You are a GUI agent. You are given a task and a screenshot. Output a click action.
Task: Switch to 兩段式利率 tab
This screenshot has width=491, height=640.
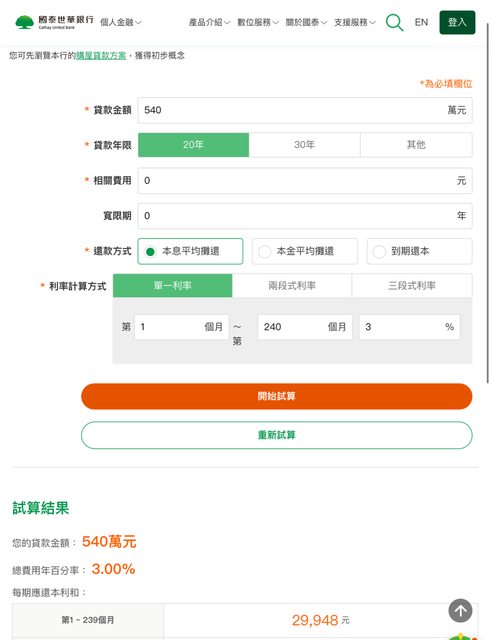pyautogui.click(x=292, y=286)
